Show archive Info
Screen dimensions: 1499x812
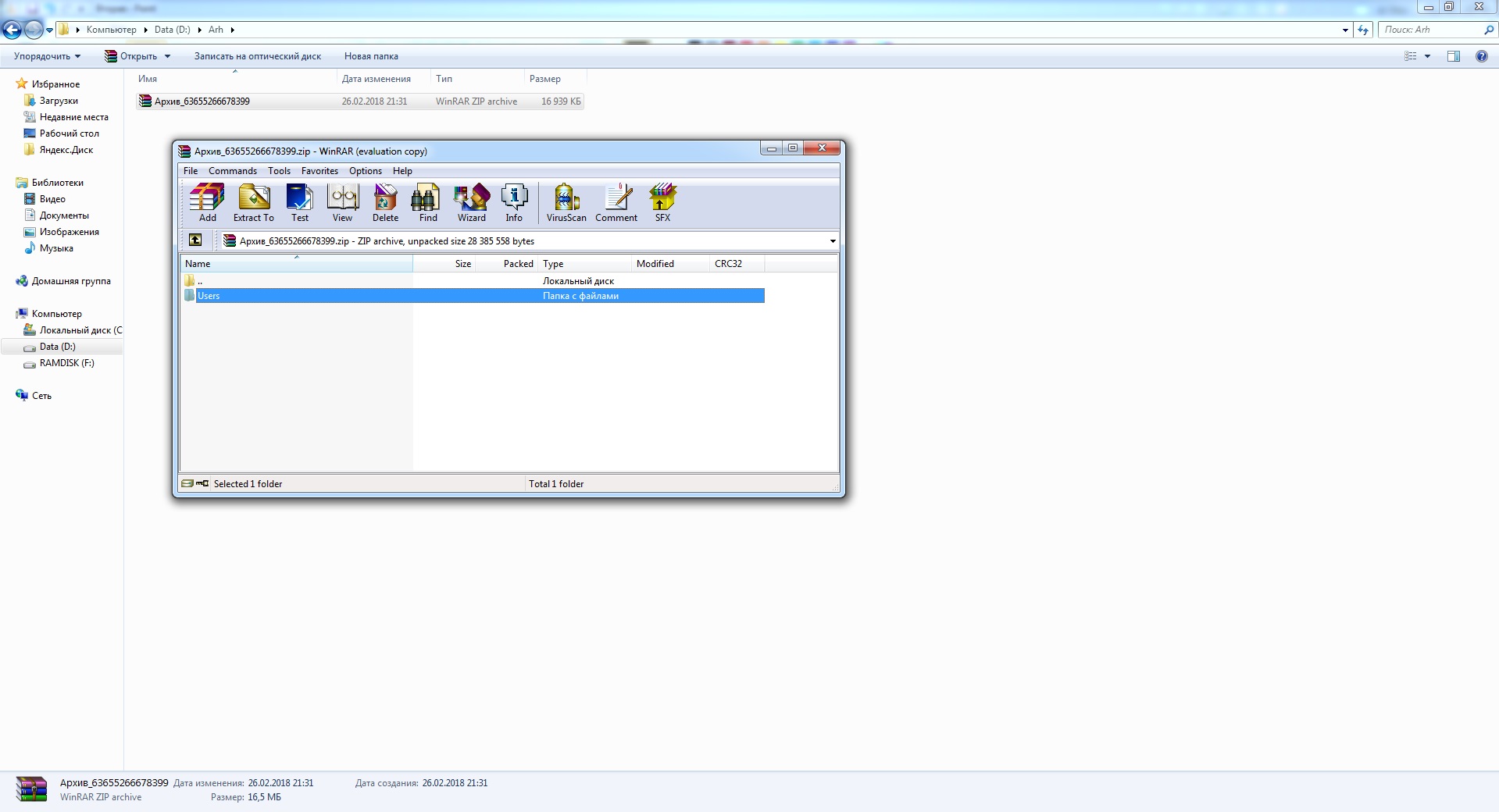click(514, 203)
